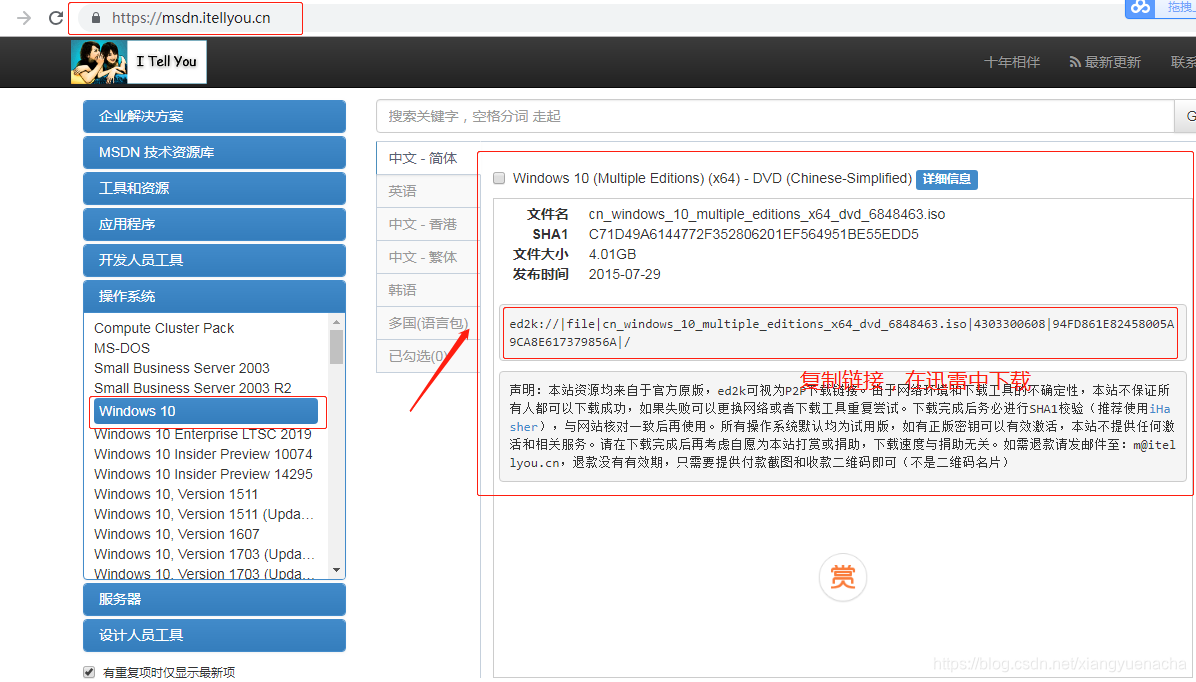The width and height of the screenshot is (1196, 682).
Task: Select Compute Cluster Pack in list
Action: (x=164, y=328)
